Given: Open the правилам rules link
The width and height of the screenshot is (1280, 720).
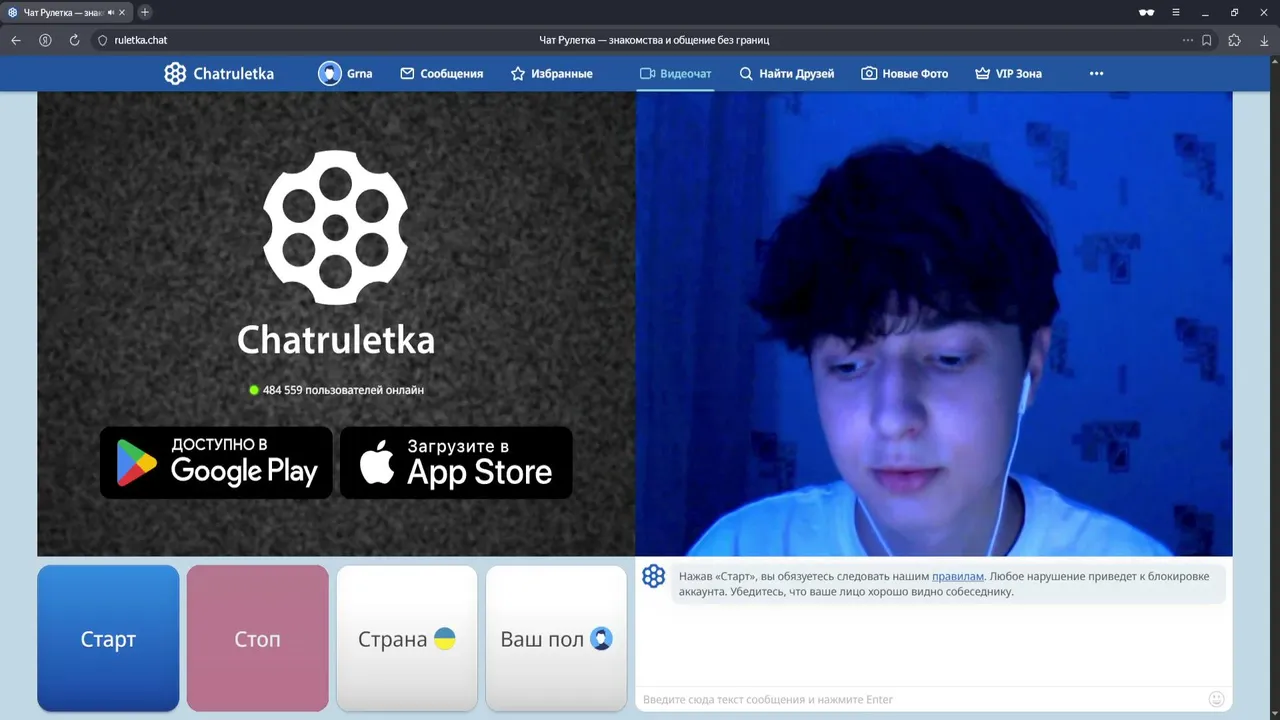Looking at the screenshot, I should click(958, 576).
